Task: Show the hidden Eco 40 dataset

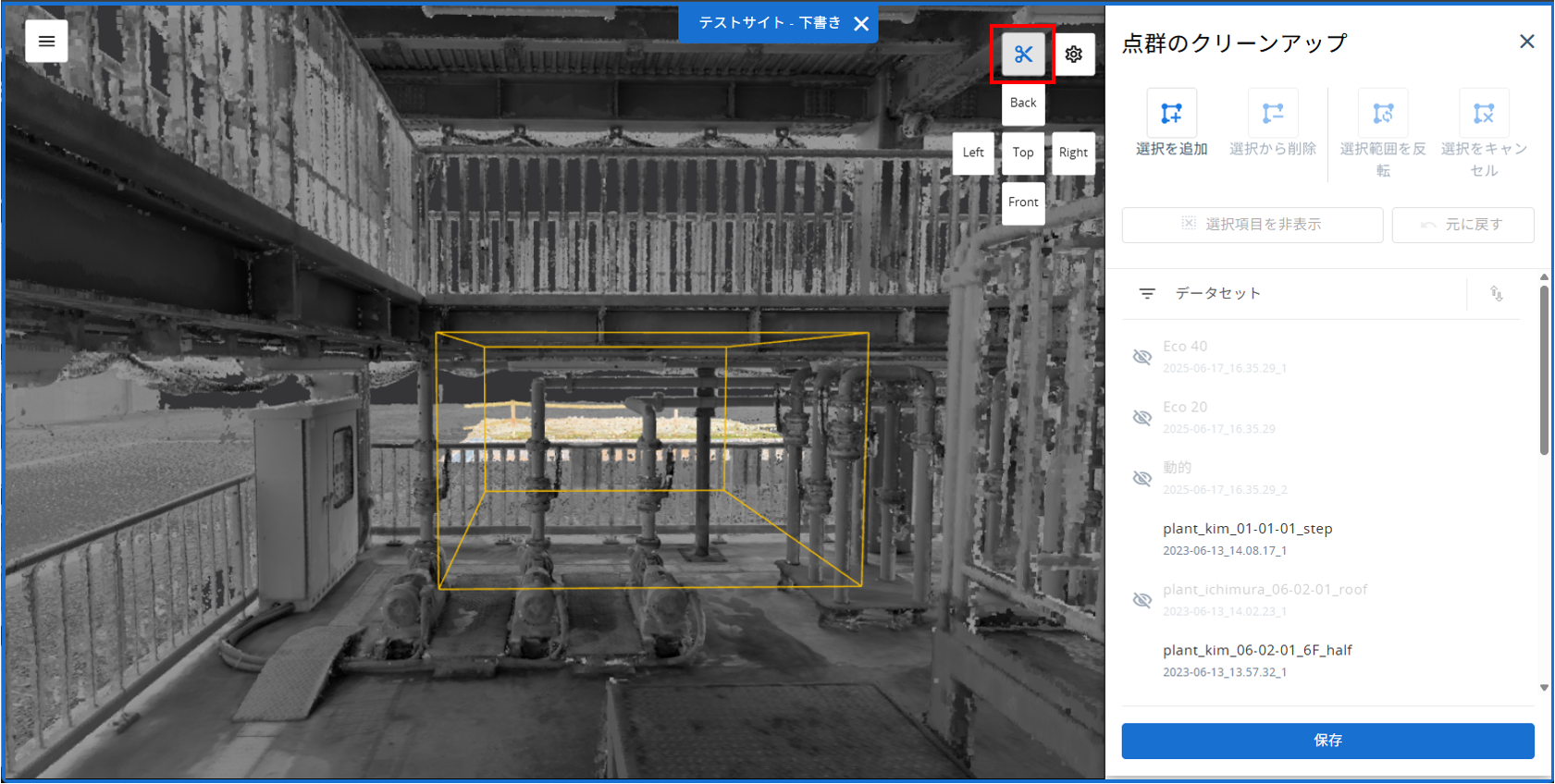Action: point(1142,357)
